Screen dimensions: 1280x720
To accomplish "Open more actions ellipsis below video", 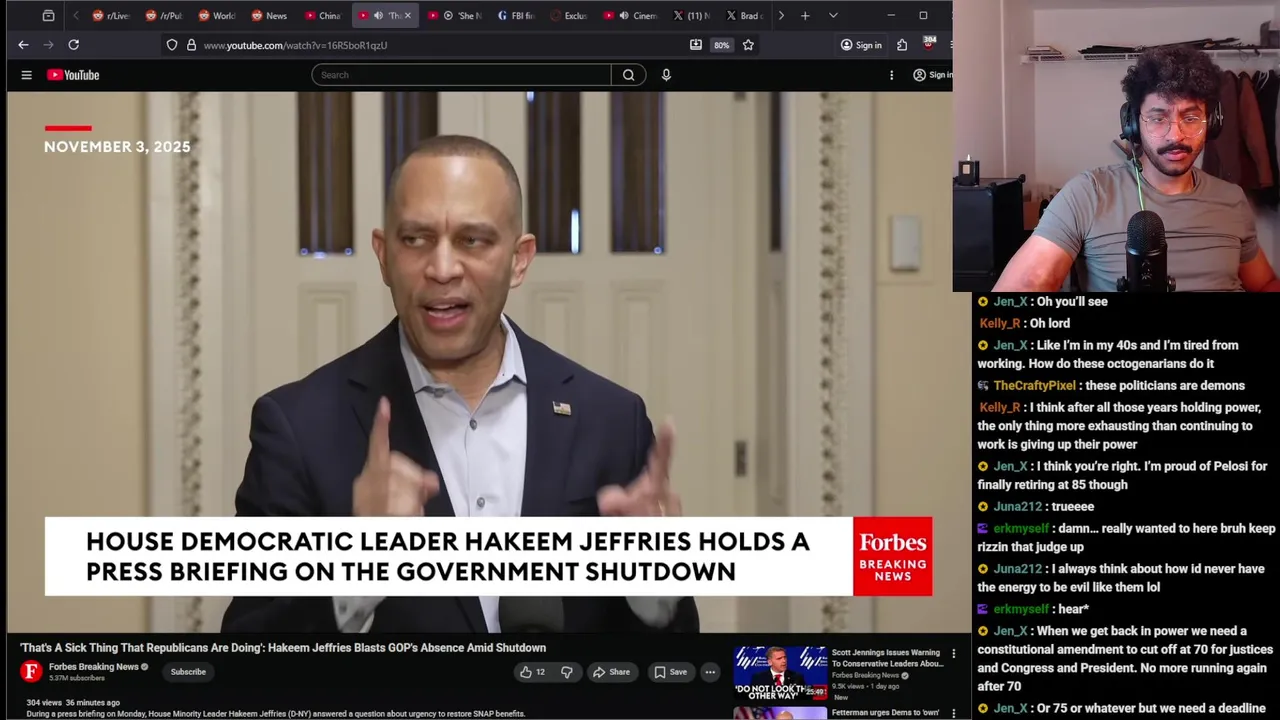I will (x=710, y=672).
